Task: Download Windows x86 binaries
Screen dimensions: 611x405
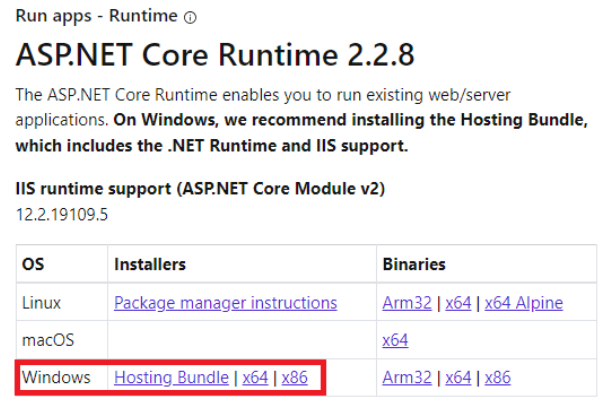Action: click(x=498, y=377)
